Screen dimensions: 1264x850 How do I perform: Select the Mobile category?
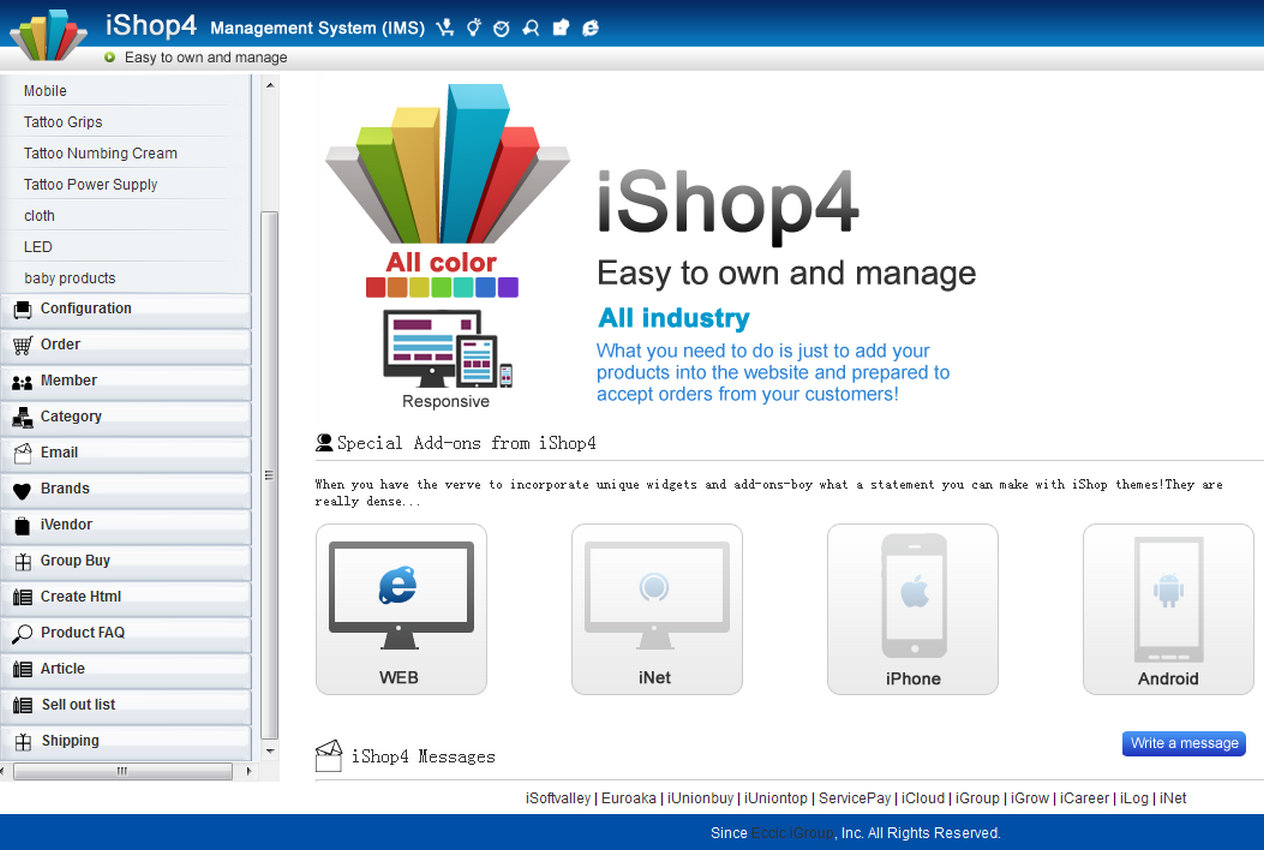pos(45,91)
